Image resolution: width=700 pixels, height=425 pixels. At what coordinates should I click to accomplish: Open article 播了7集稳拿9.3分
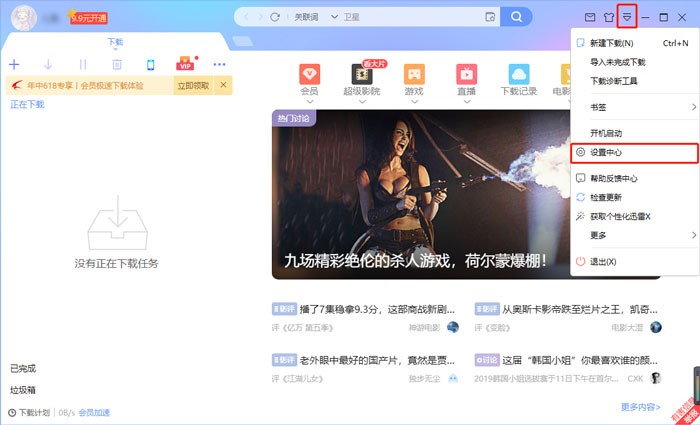coord(377,309)
